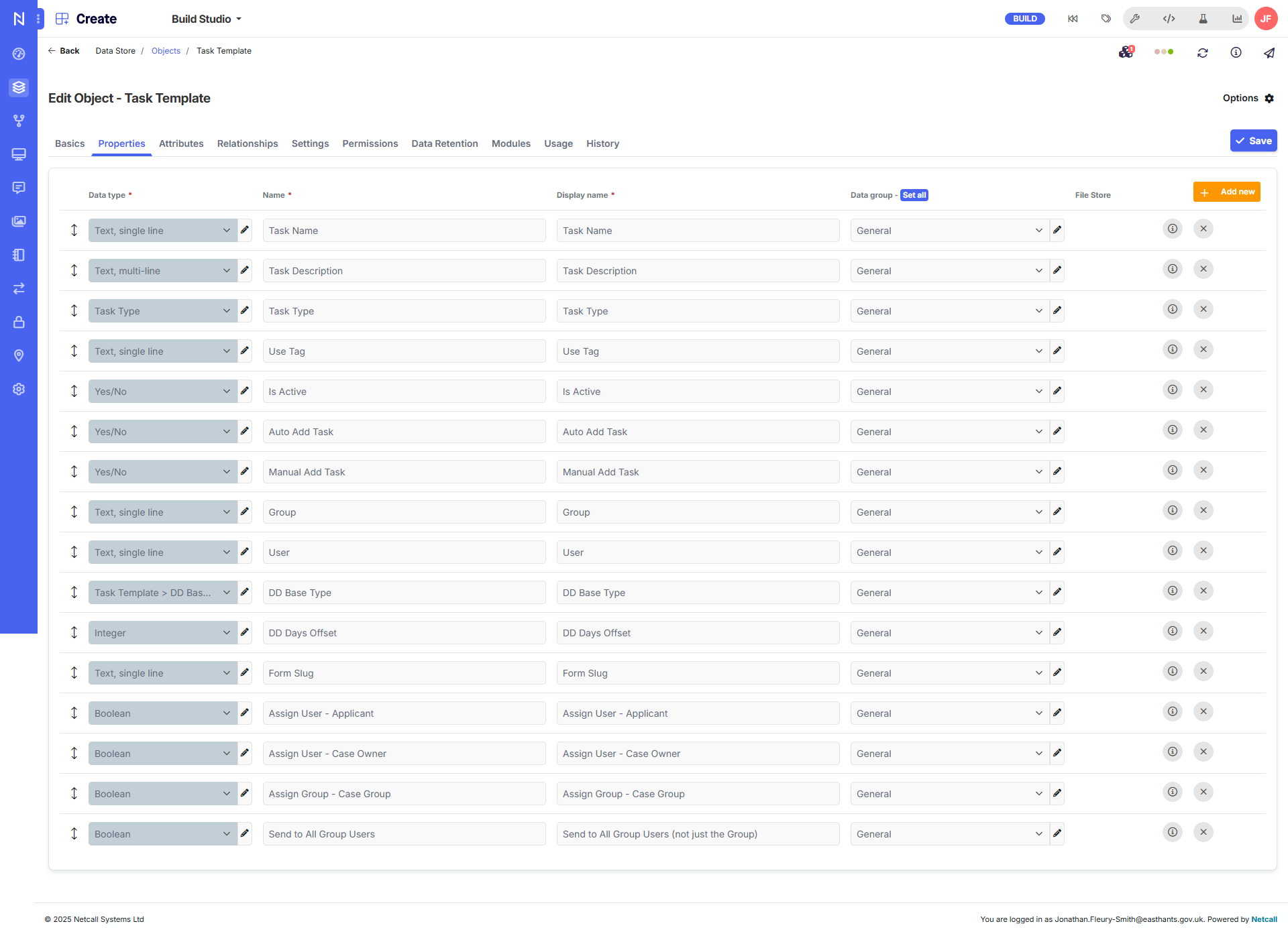Click the wrench tool icon in header
The width and height of the screenshot is (1288, 936).
1135,19
